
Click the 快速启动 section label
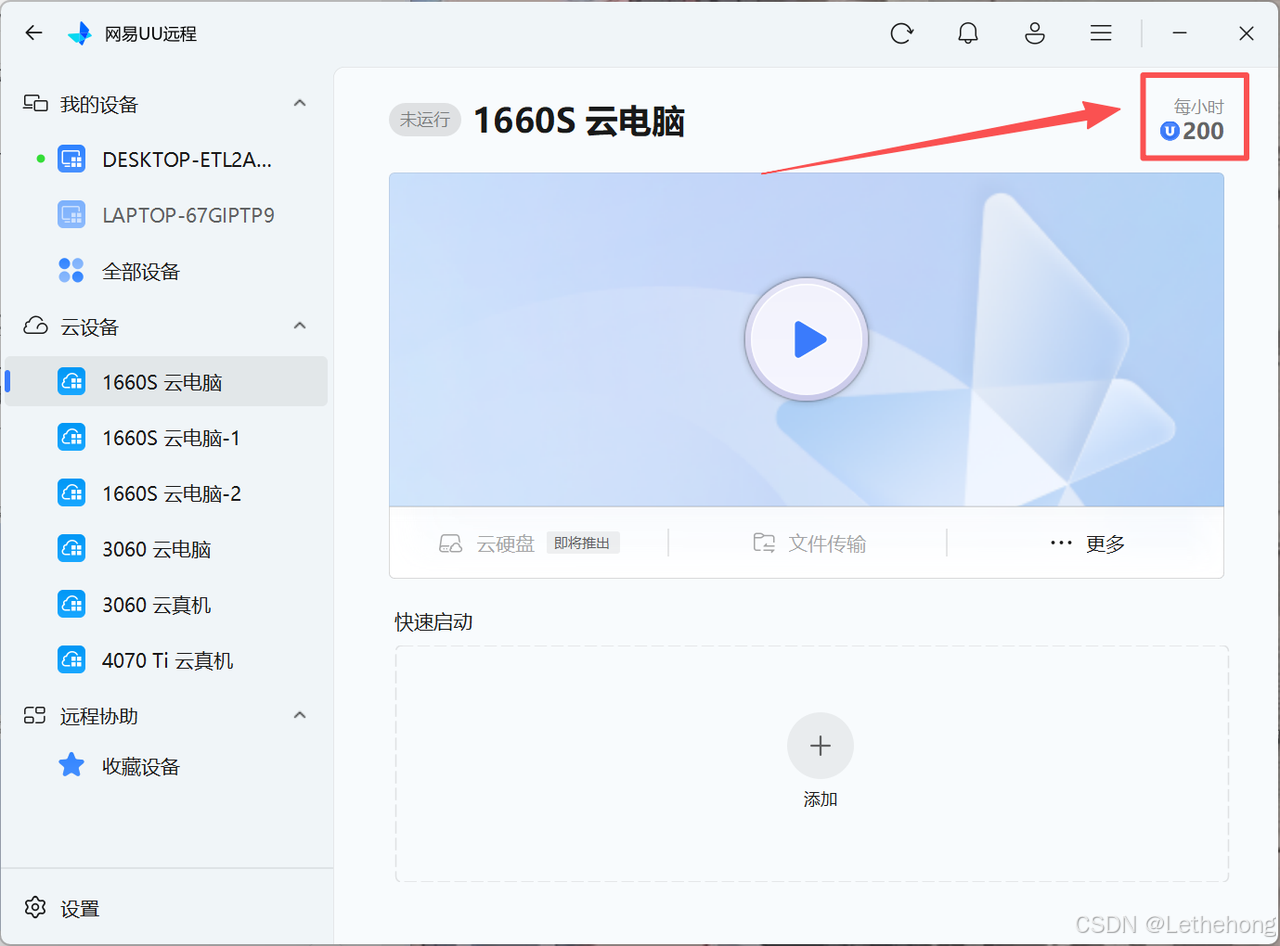click(x=434, y=622)
